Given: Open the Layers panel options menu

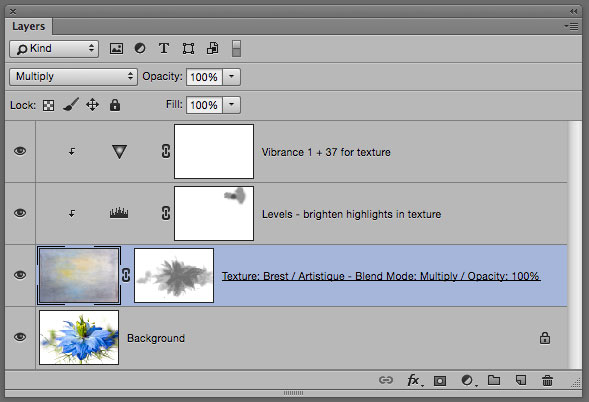Looking at the screenshot, I should (x=571, y=26).
